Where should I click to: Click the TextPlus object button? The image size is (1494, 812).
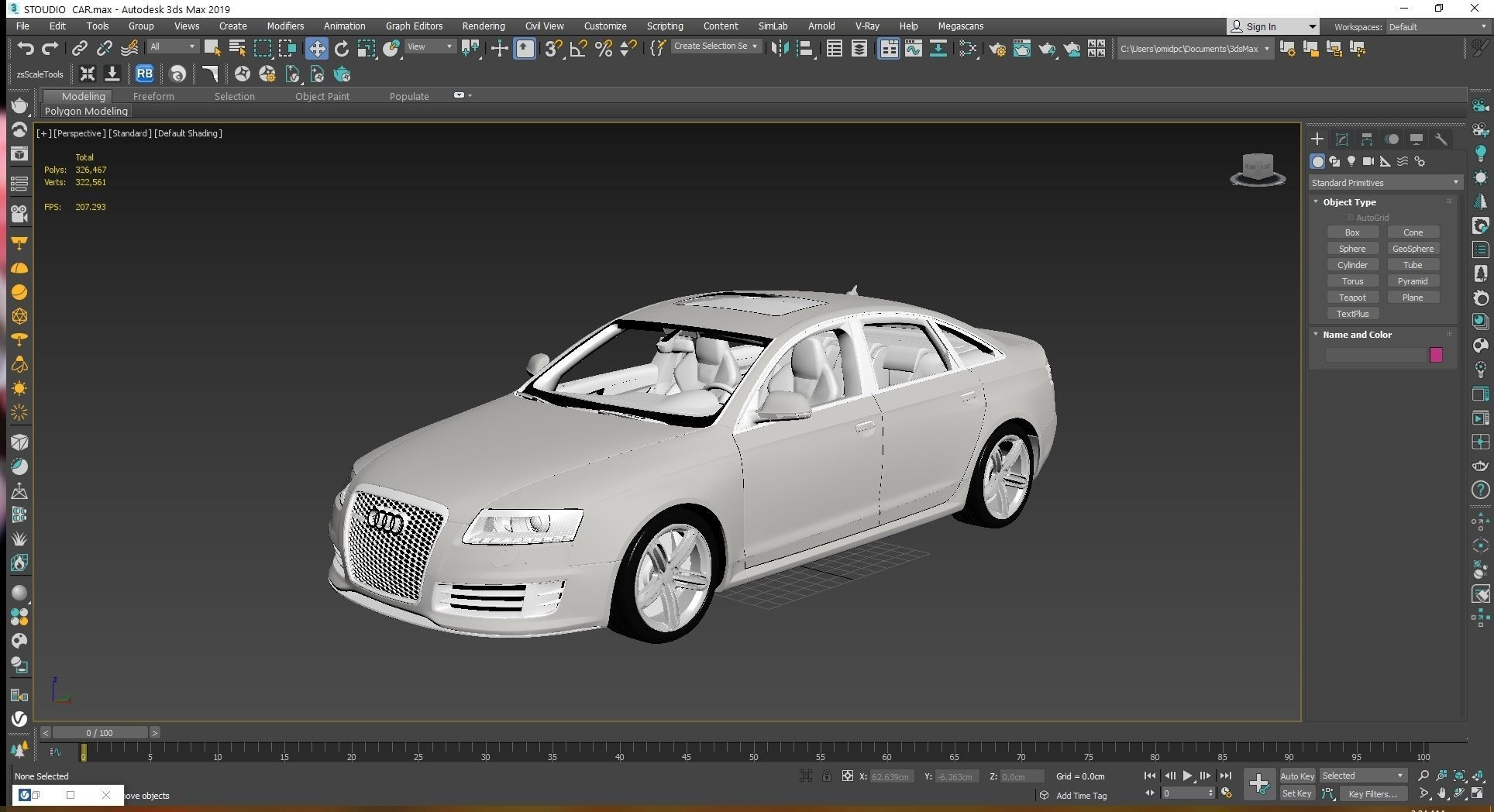(1352, 314)
